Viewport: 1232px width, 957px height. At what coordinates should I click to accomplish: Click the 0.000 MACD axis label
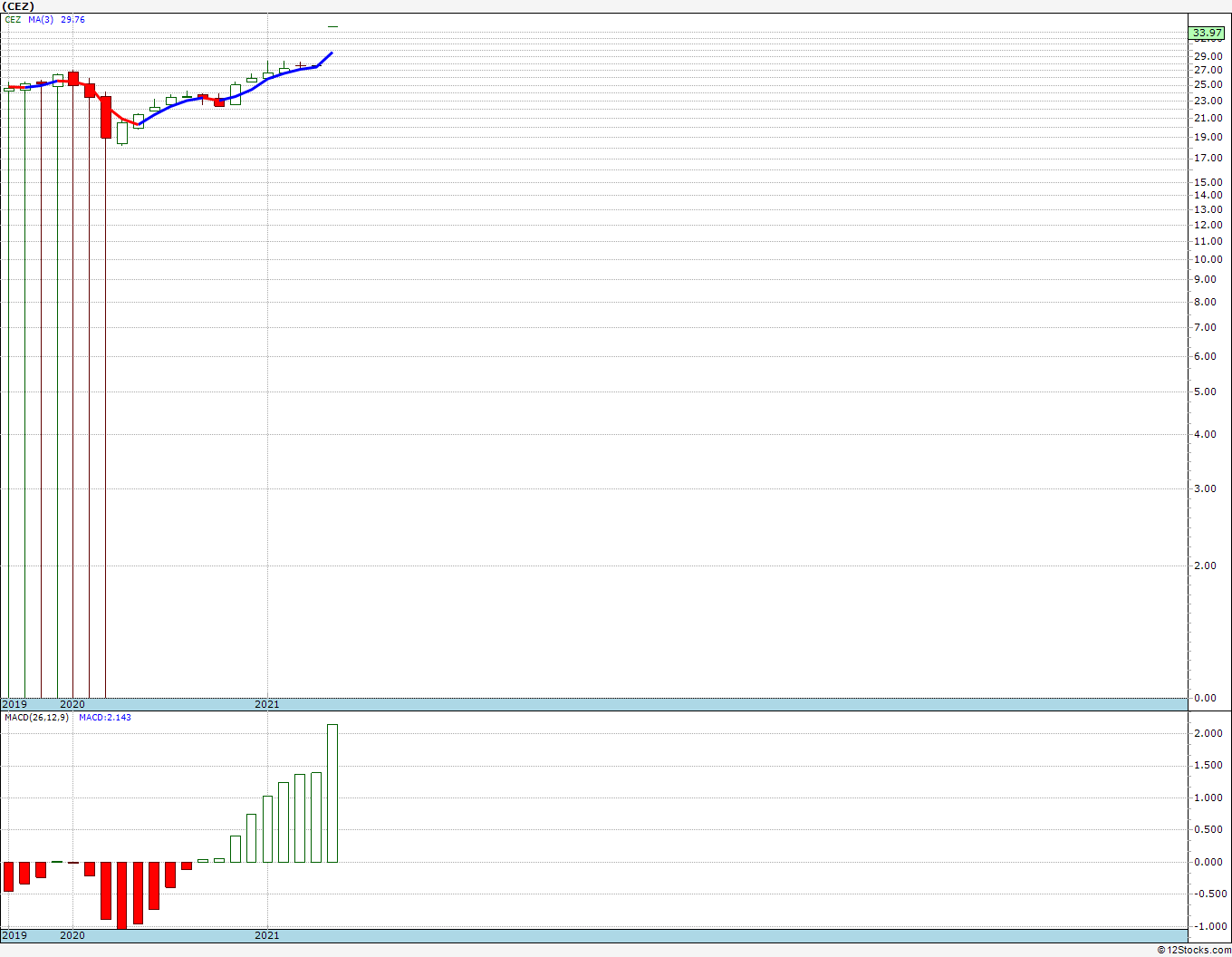[1208, 862]
